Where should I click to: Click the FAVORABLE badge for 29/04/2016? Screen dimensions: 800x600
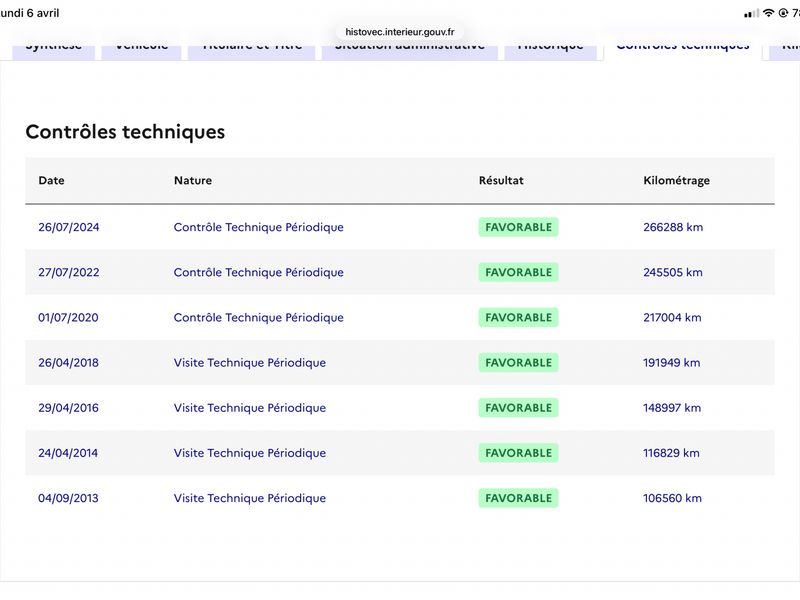pyautogui.click(x=518, y=407)
